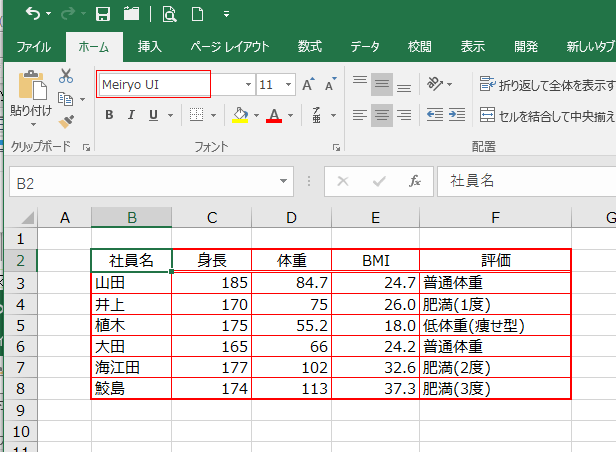The height and width of the screenshot is (452, 616).
Task: Select cell F5 containing 低体重(痩せ型)
Action: pyautogui.click(x=495, y=325)
